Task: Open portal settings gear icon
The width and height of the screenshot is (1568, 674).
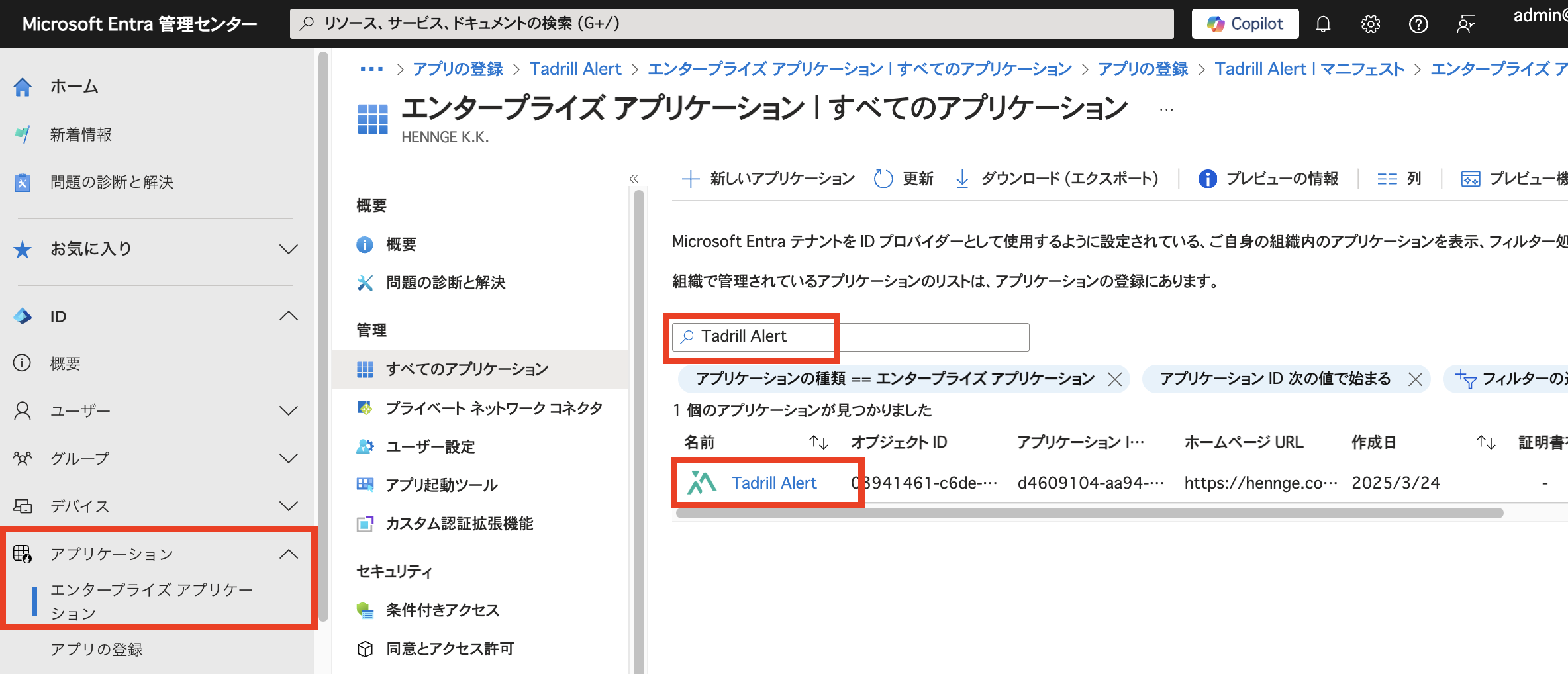Action: [1370, 24]
